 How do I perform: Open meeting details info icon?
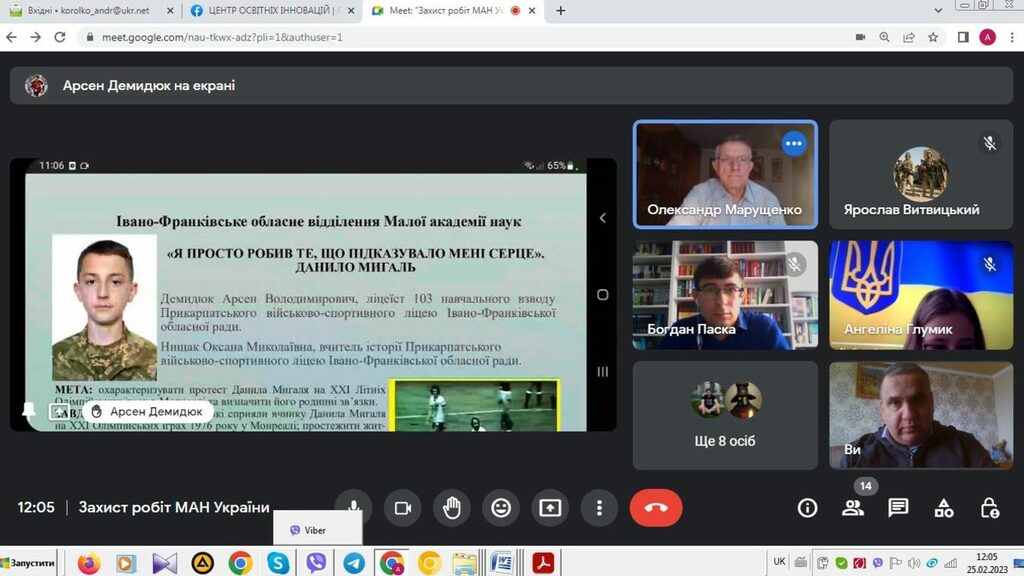pyautogui.click(x=807, y=508)
